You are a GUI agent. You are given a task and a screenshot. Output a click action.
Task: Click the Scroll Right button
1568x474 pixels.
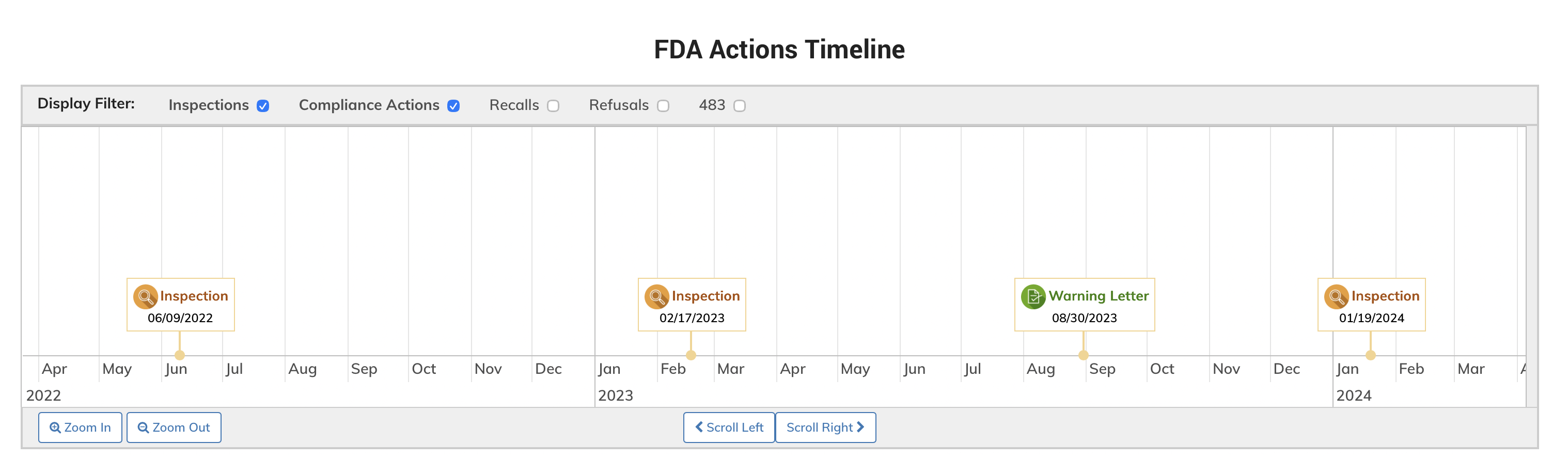click(x=825, y=427)
